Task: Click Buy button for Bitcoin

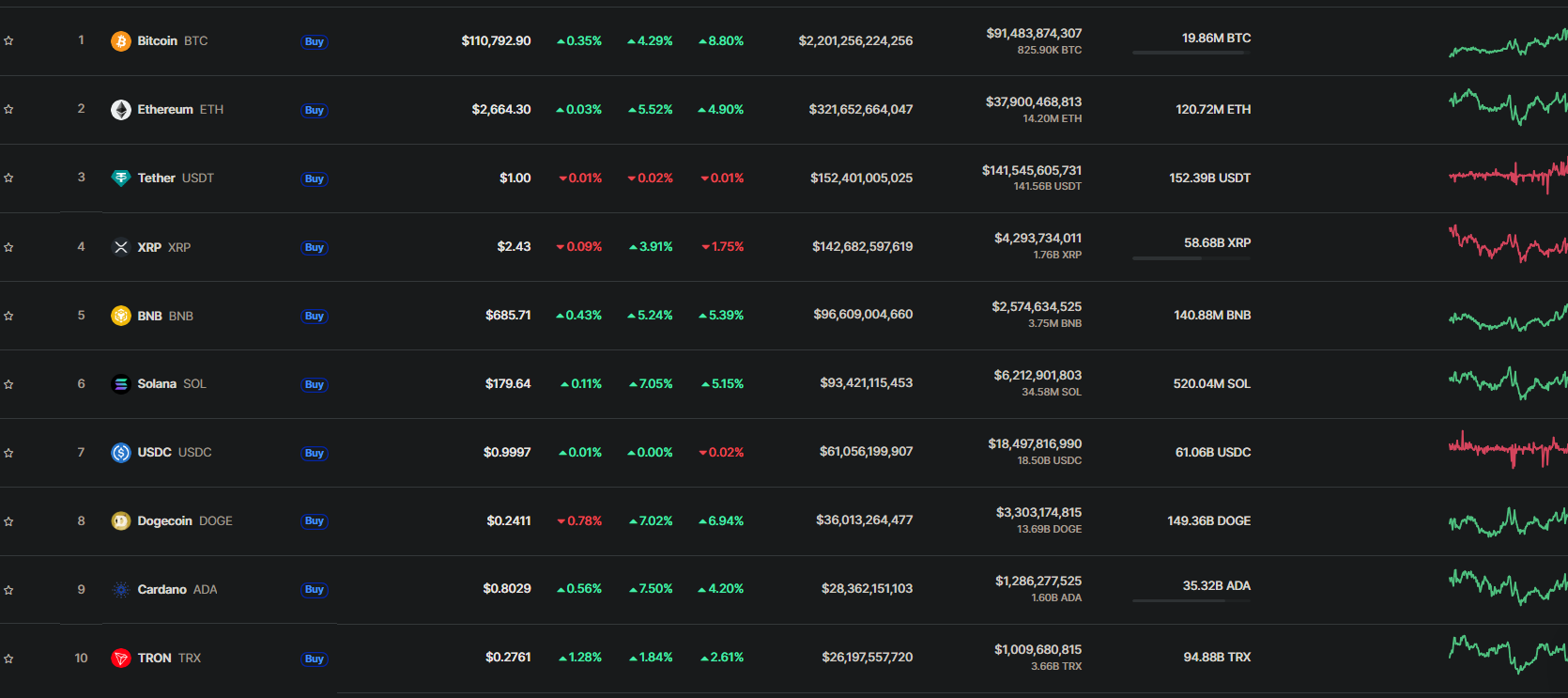Action: point(315,41)
